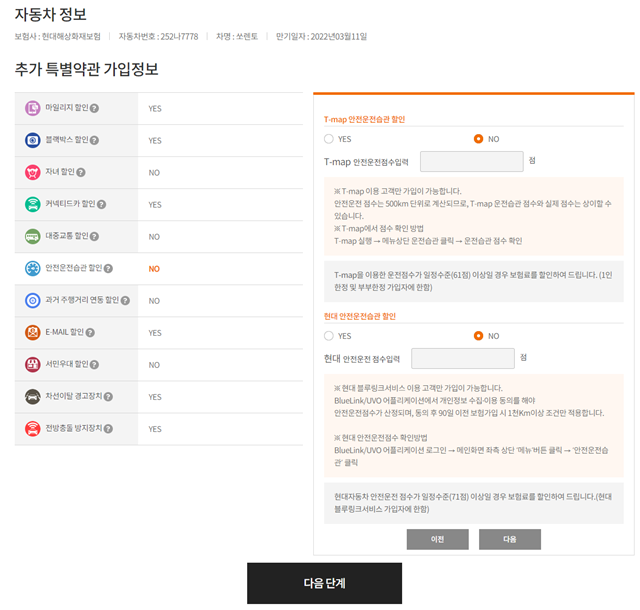This screenshot has width=640, height=610.
Task: Open help for 블랙박스 할인
Action: (x=94, y=140)
